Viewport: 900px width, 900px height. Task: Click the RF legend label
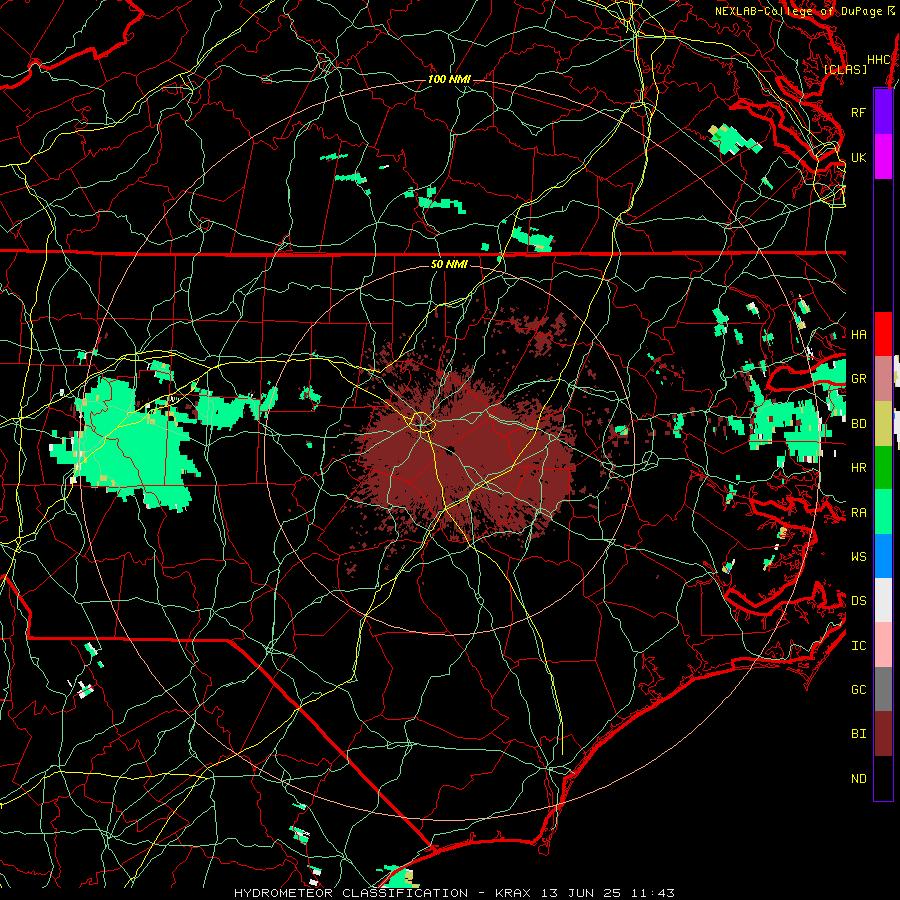(x=858, y=112)
